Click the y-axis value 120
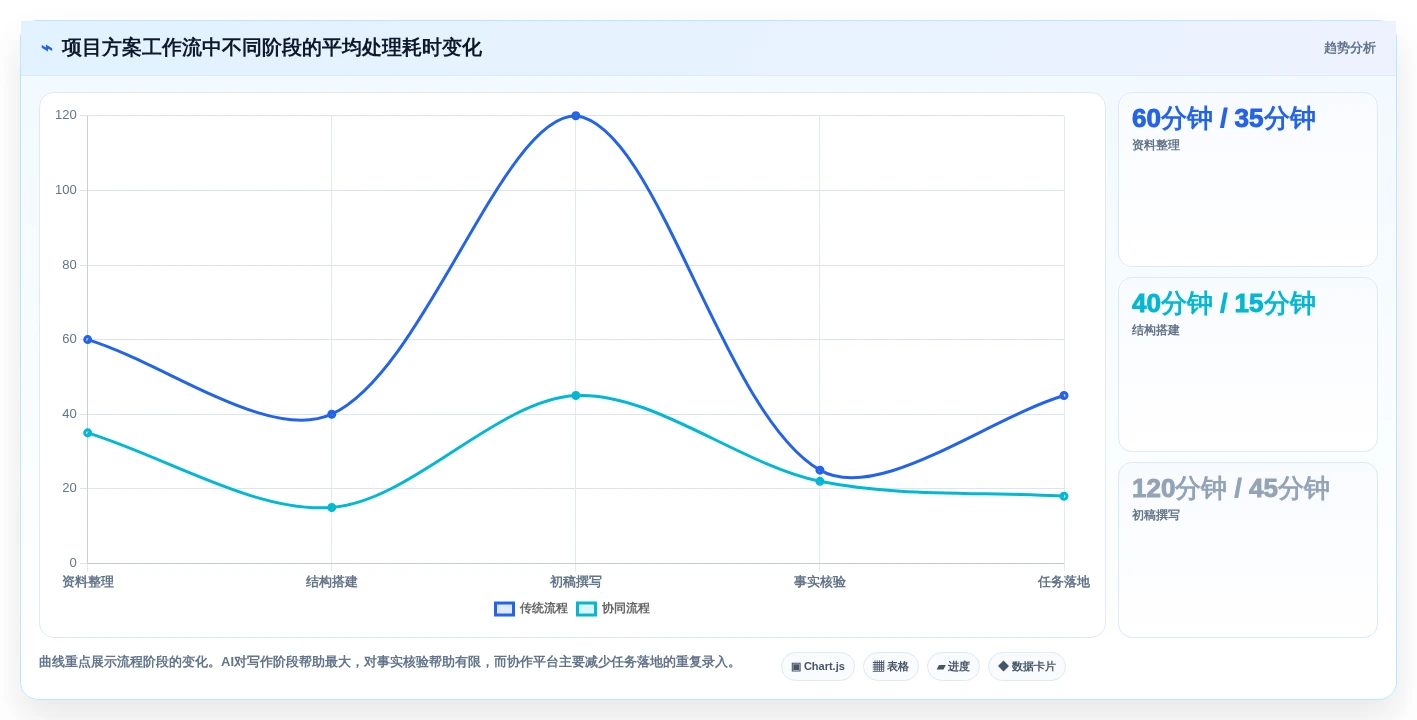 [66, 115]
